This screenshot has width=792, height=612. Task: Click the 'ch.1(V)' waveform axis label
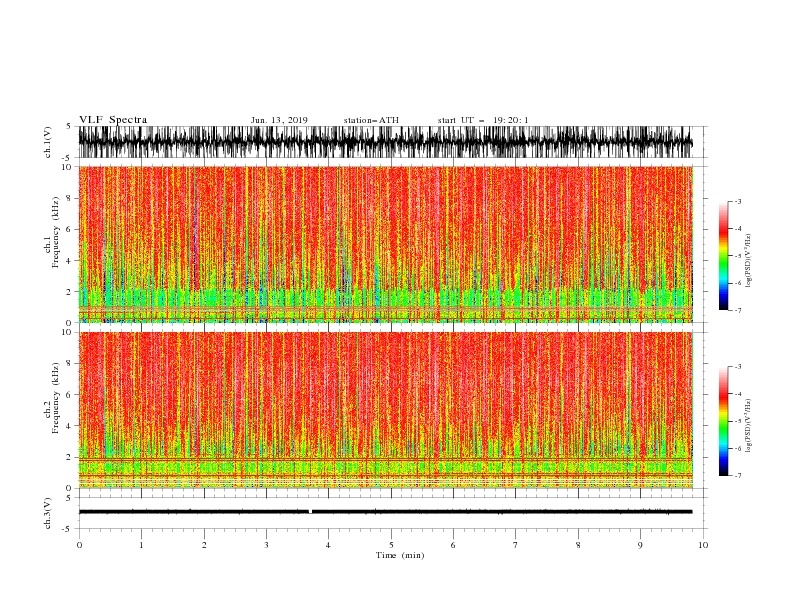(48, 142)
